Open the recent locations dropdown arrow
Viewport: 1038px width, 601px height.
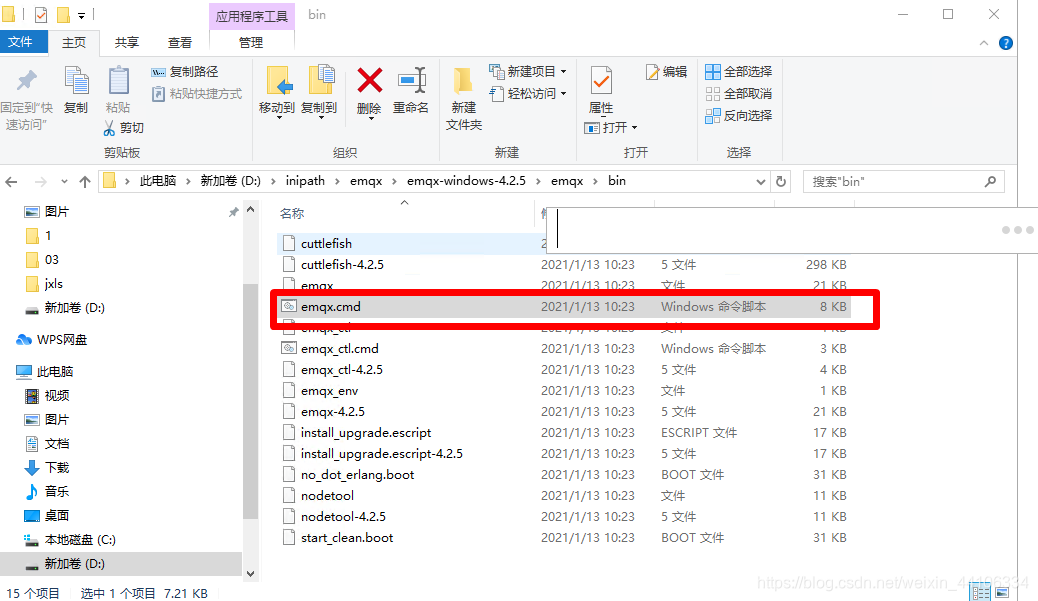(64, 181)
